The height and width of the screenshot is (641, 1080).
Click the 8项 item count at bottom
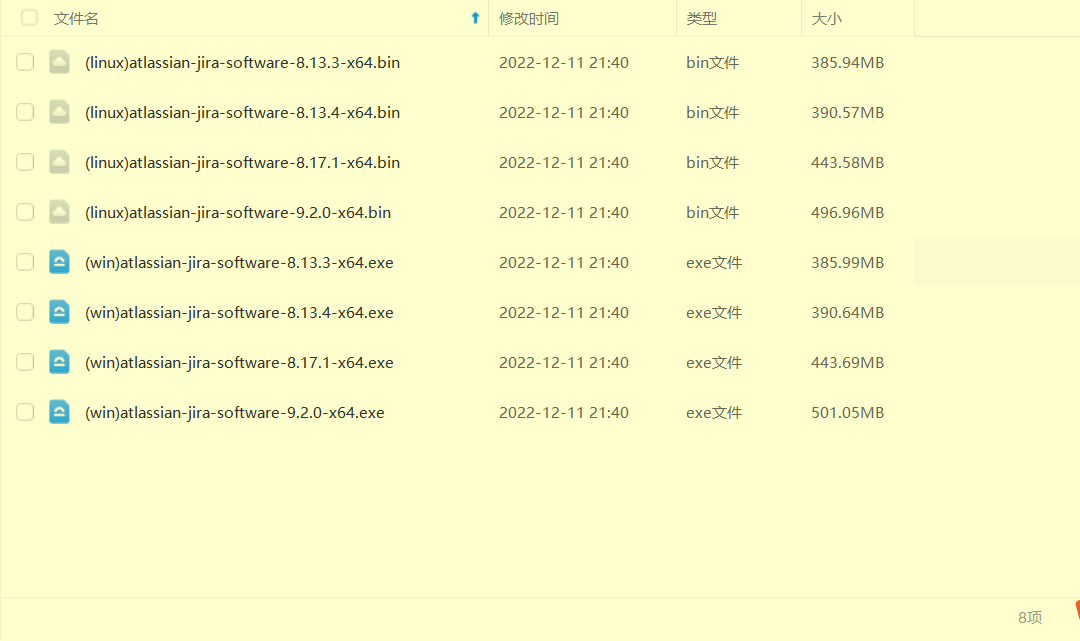coord(1030,618)
